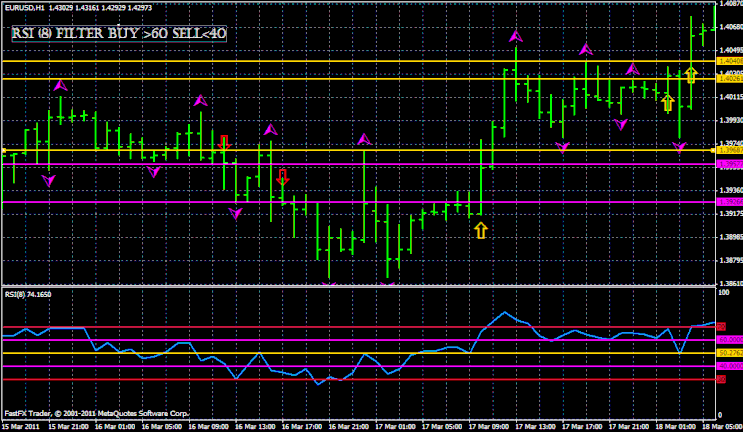Image resolution: width=743 pixels, height=432 pixels.
Task: Click the 1.38795 price scale value
Action: pos(730,261)
